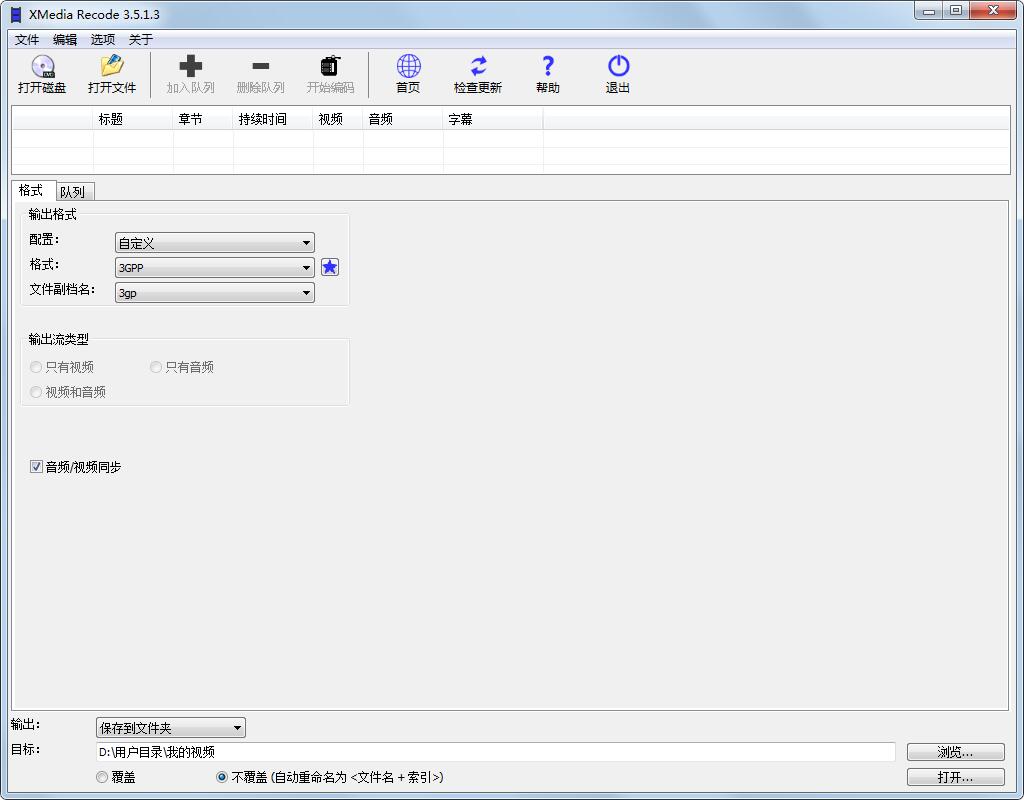Switch to the 队列 tab
Screen dimensions: 1024x800
point(73,190)
